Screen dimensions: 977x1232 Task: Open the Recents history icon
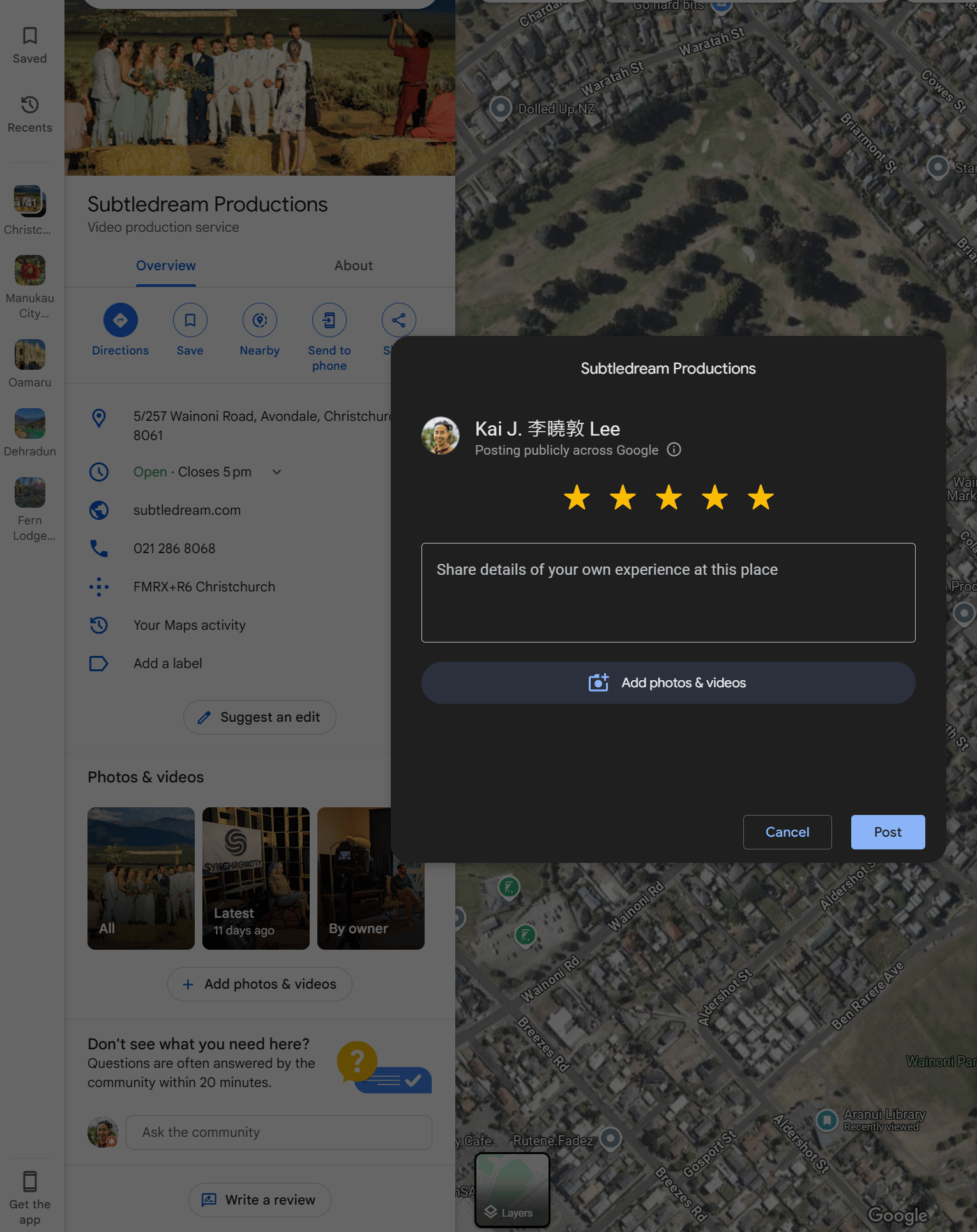[x=29, y=105]
